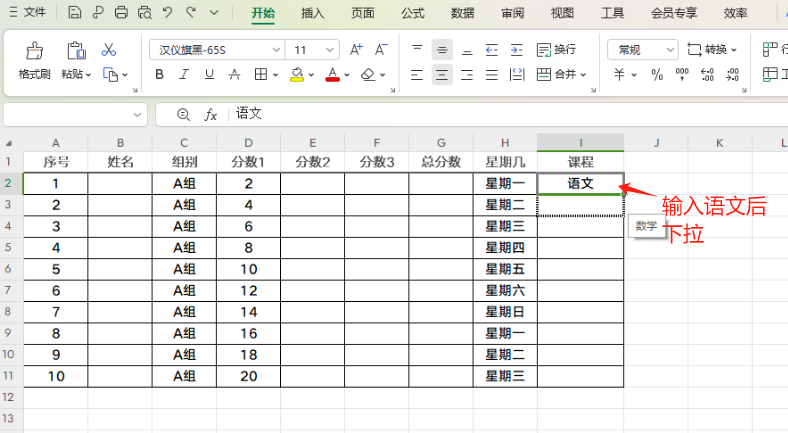Click the distributed alignment icon
Image resolution: width=788 pixels, height=433 pixels.
[x=517, y=75]
